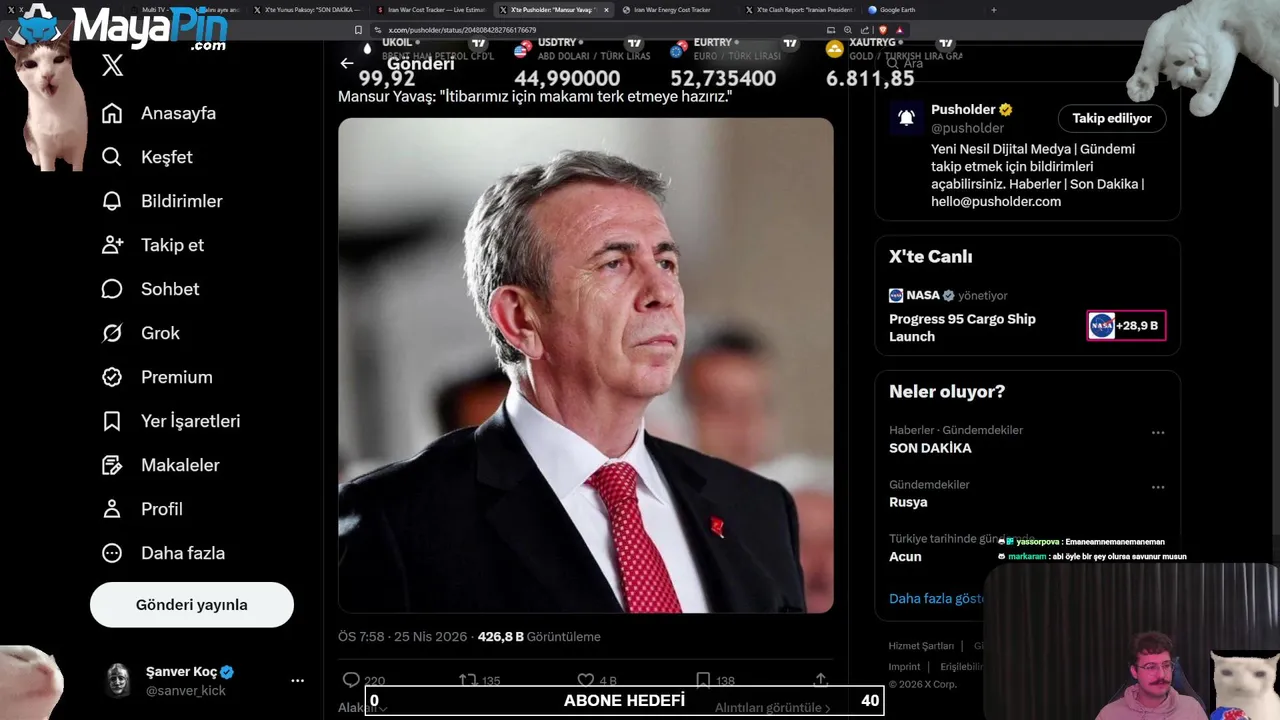
Task: Click the USDTRY ticker 44,990000
Action: (567, 78)
